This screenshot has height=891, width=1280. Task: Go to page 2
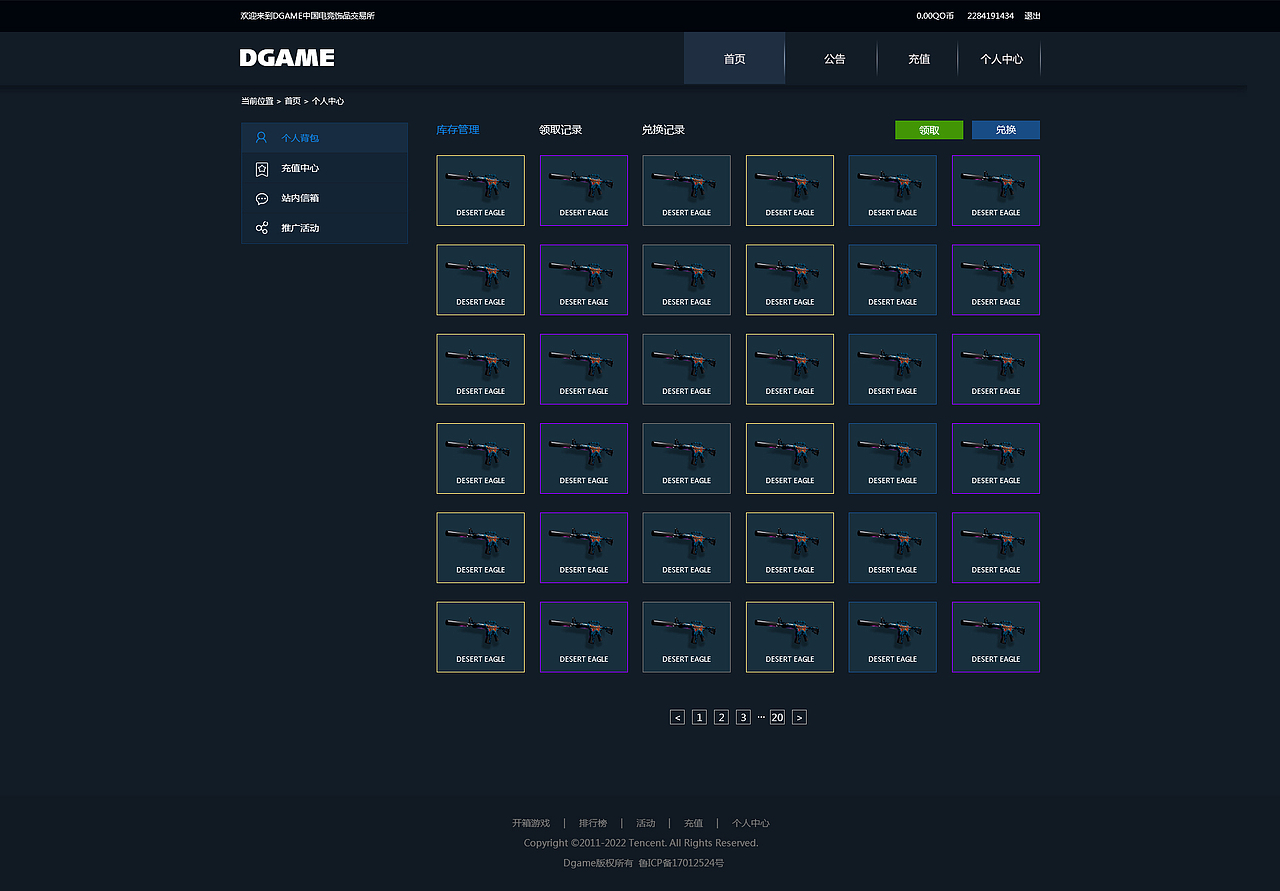click(721, 717)
